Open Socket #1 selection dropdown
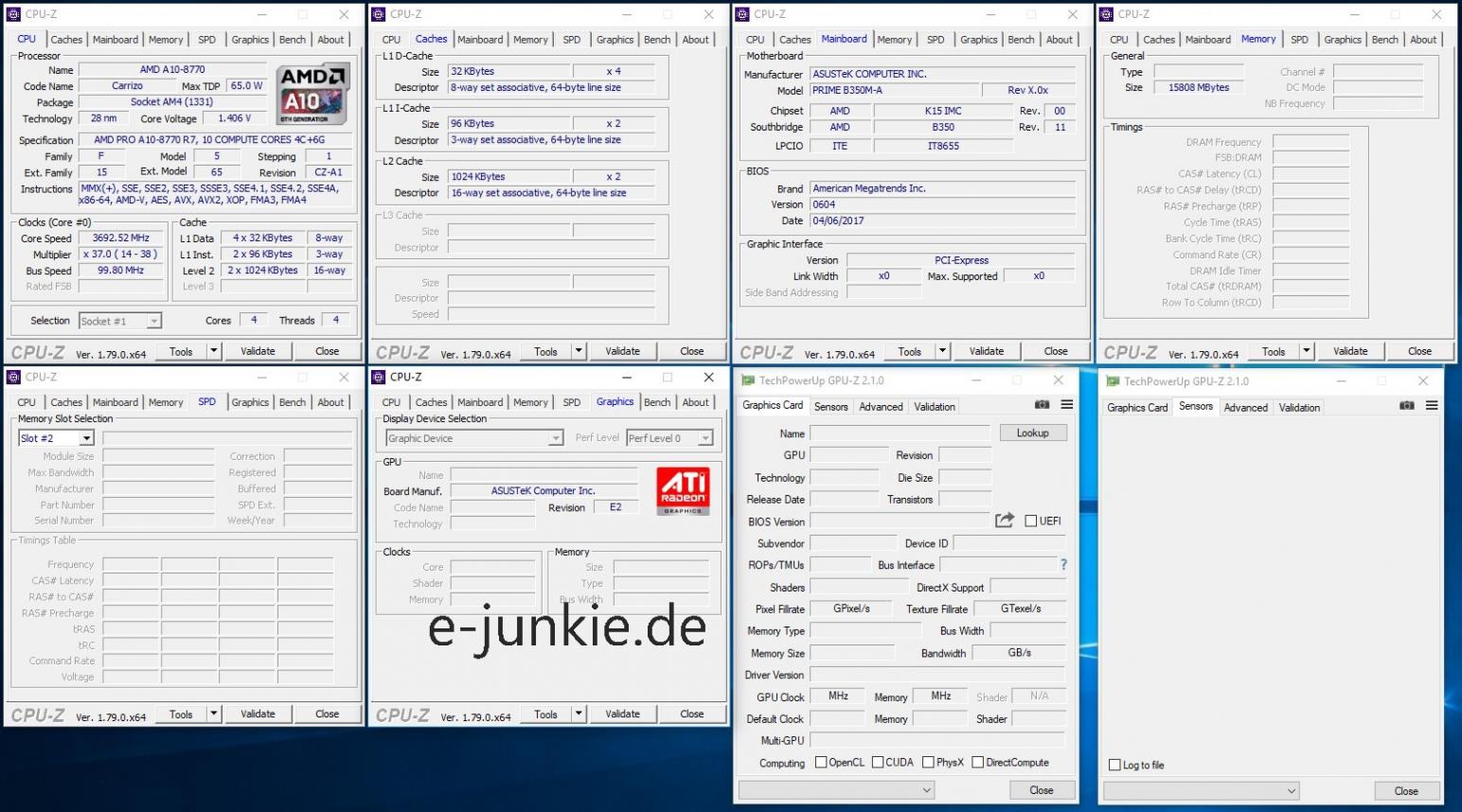Viewport: 1462px width, 812px height. pos(120,321)
